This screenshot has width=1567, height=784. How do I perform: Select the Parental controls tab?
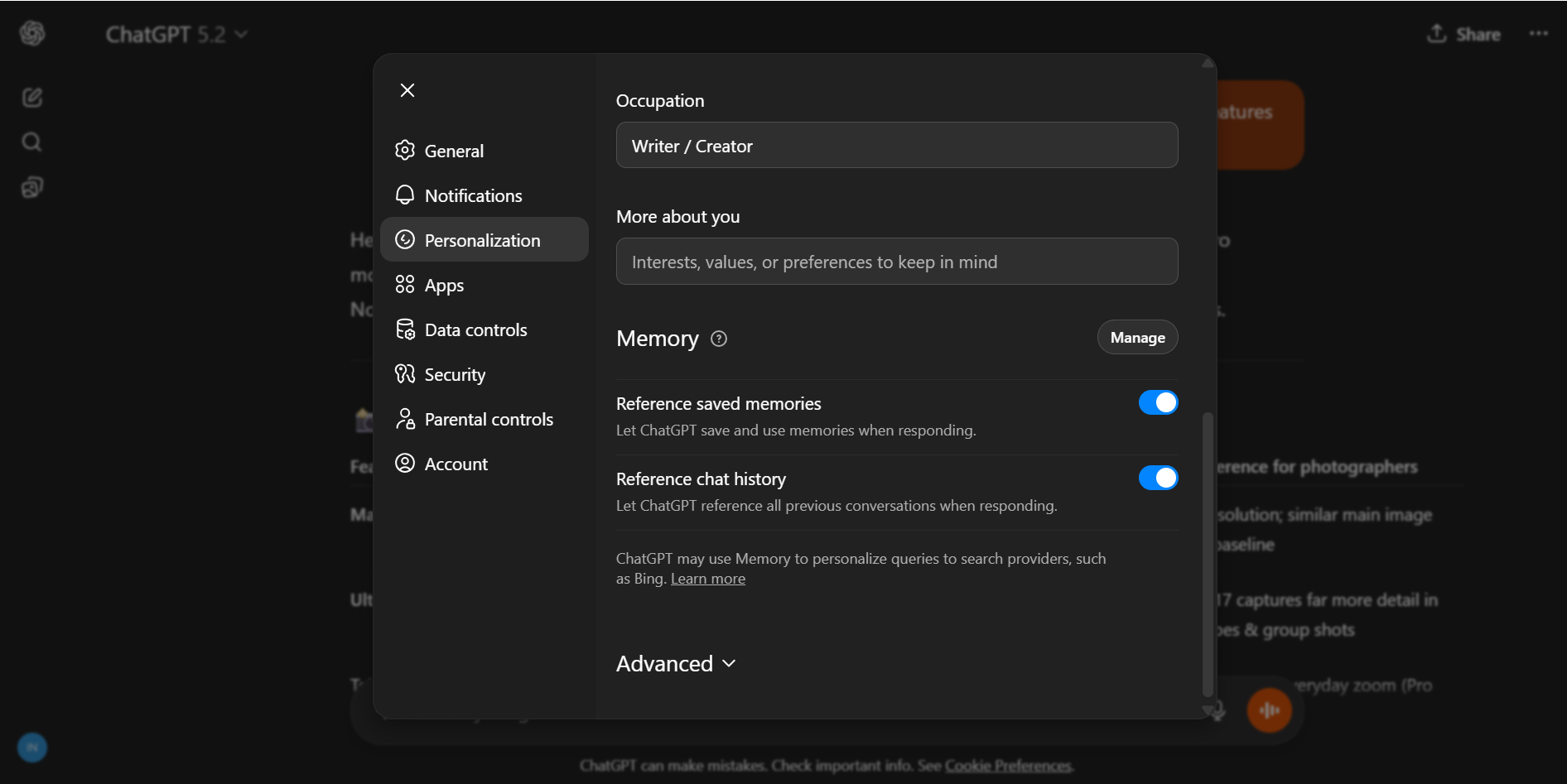pos(488,420)
